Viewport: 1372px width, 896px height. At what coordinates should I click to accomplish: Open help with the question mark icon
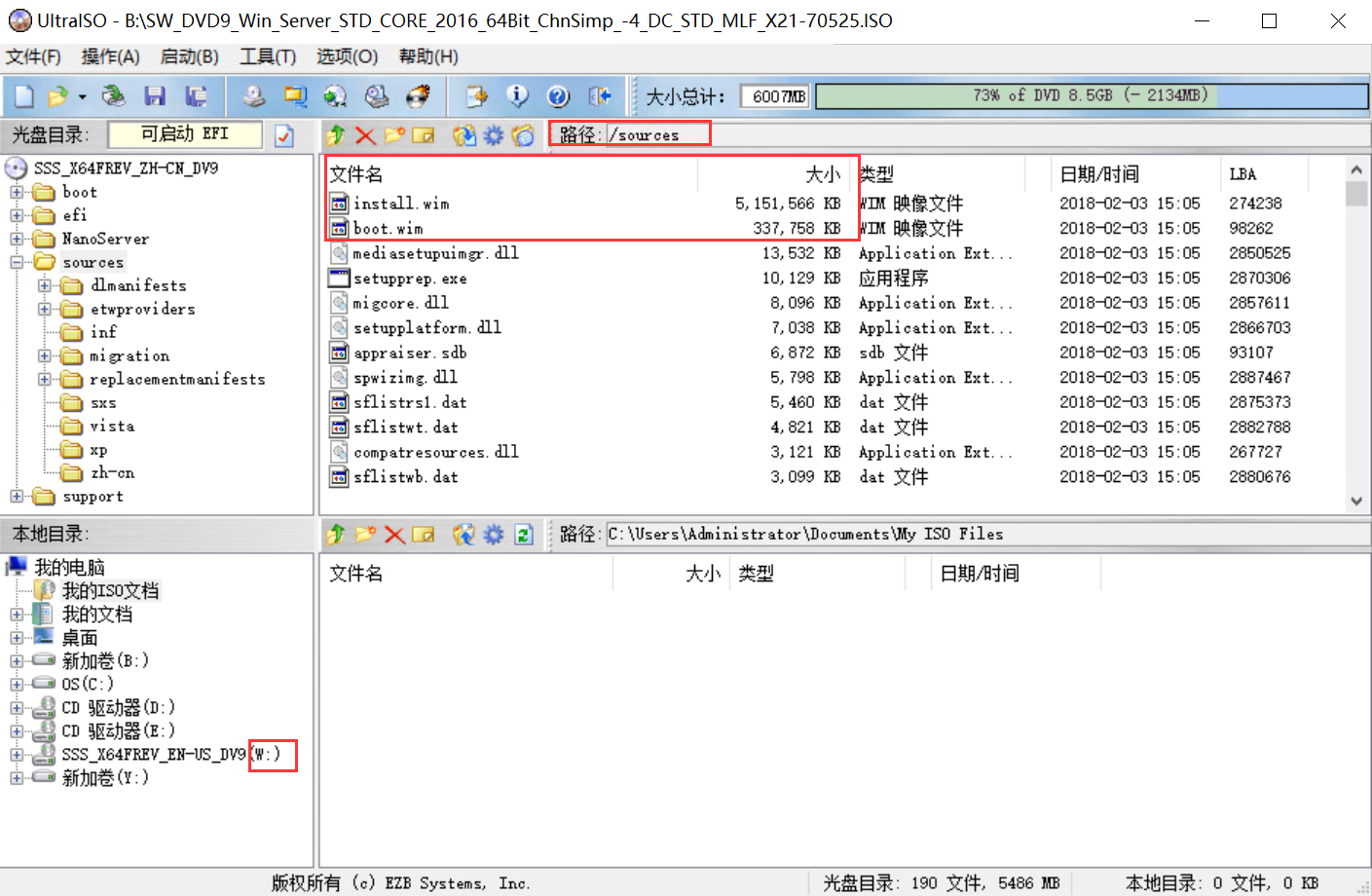click(558, 95)
